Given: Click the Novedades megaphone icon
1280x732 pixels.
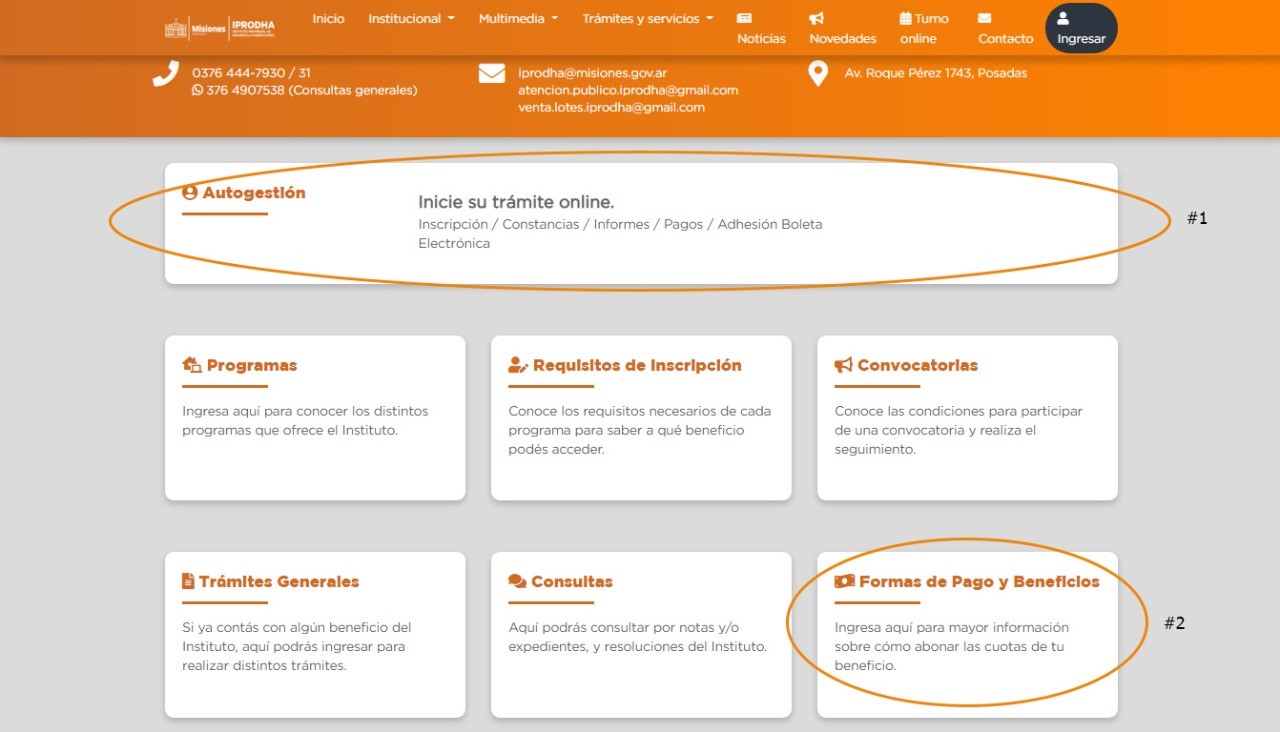Looking at the screenshot, I should [817, 18].
